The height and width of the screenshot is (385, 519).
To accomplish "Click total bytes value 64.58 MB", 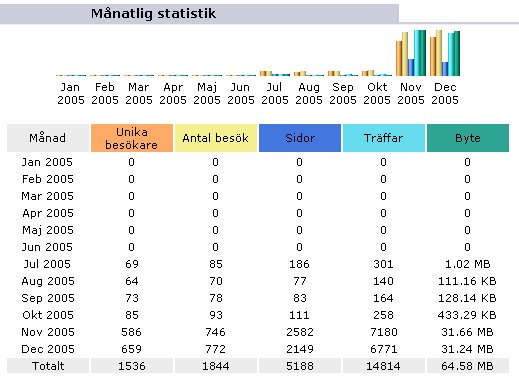I will tap(467, 366).
